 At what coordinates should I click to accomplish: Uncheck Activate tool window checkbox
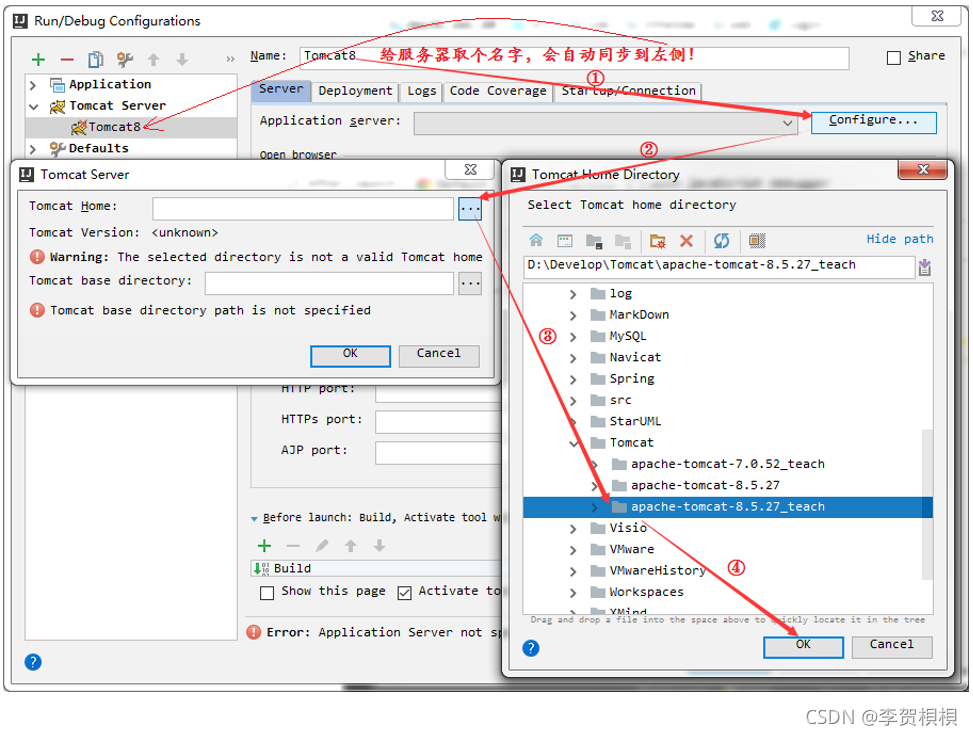pos(404,593)
